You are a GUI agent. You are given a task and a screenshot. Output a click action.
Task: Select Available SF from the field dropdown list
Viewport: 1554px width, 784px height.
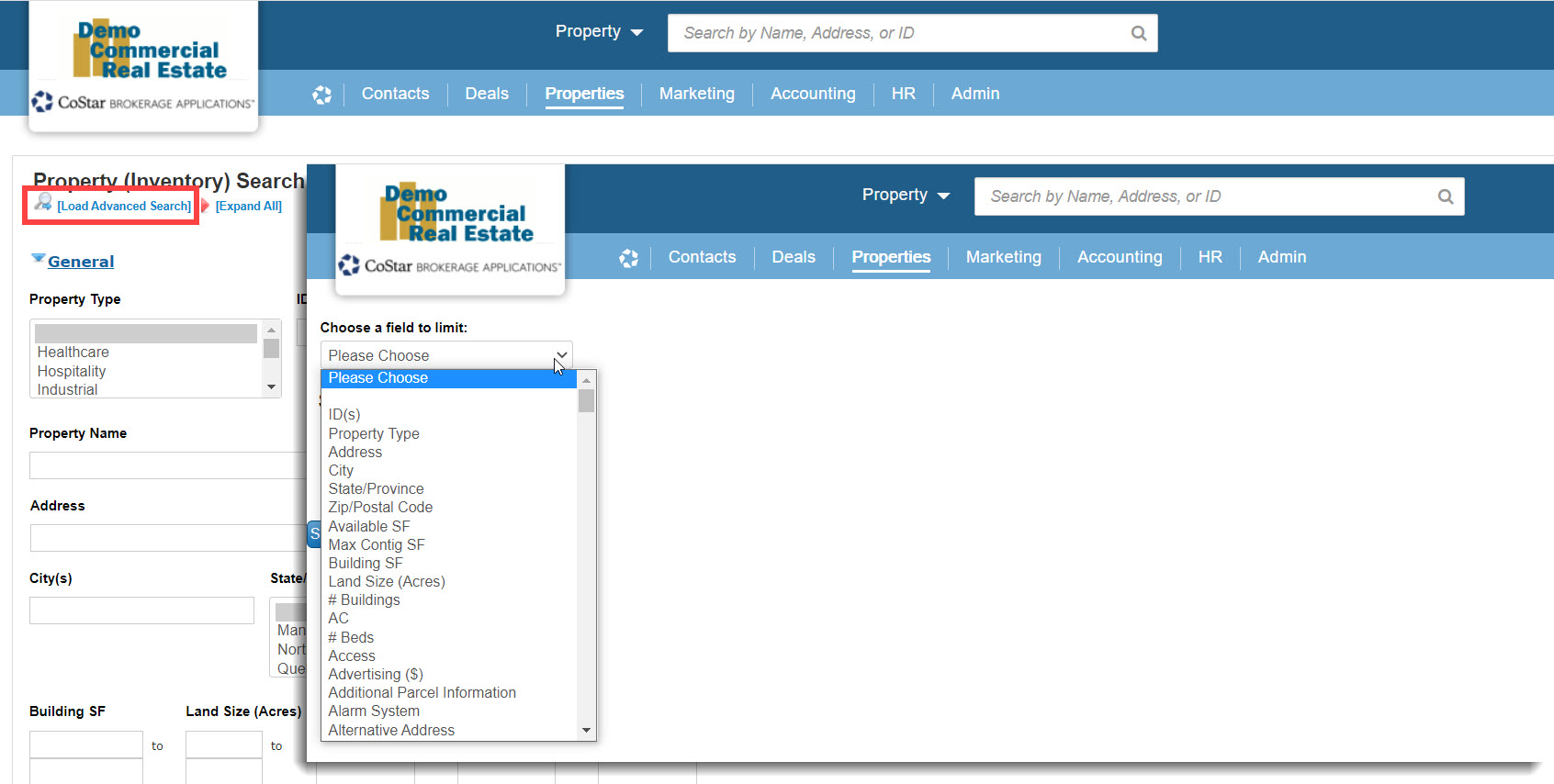[449, 527]
